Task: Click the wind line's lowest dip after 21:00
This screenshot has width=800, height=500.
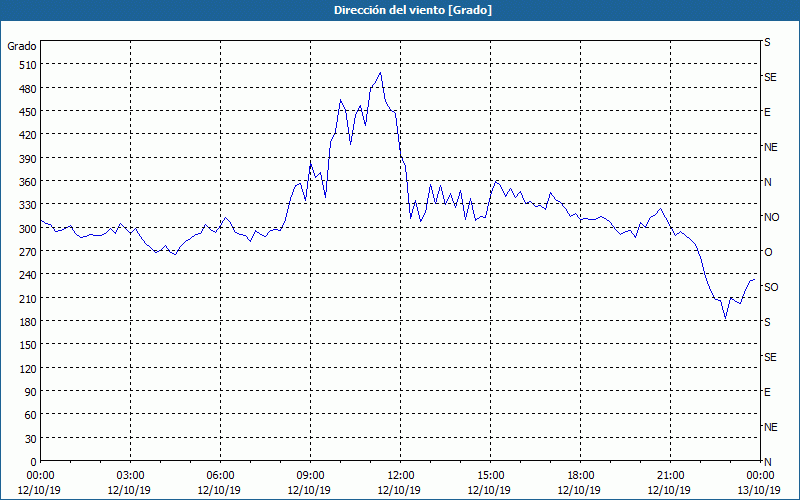Action: tap(726, 319)
